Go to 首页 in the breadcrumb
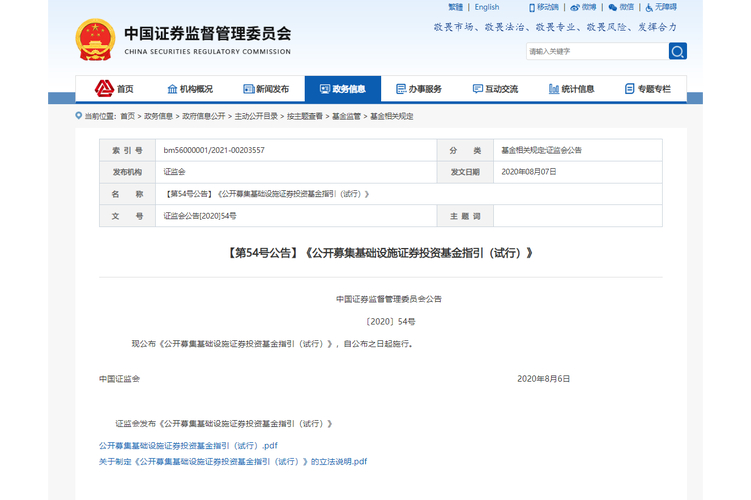The width and height of the screenshot is (751, 500). click(x=127, y=116)
